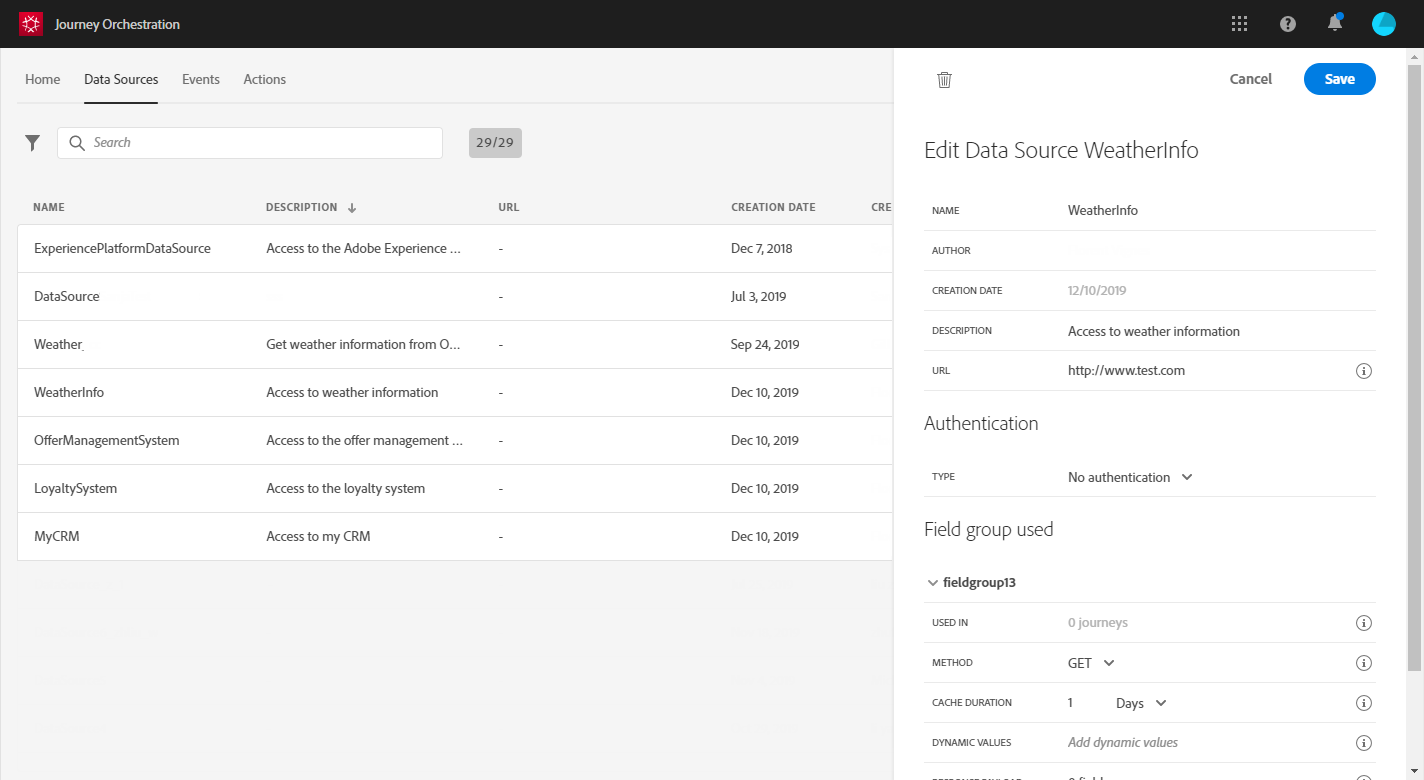Image resolution: width=1424 pixels, height=780 pixels.
Task: Collapse the fieldgroup13 section
Action: [x=933, y=582]
